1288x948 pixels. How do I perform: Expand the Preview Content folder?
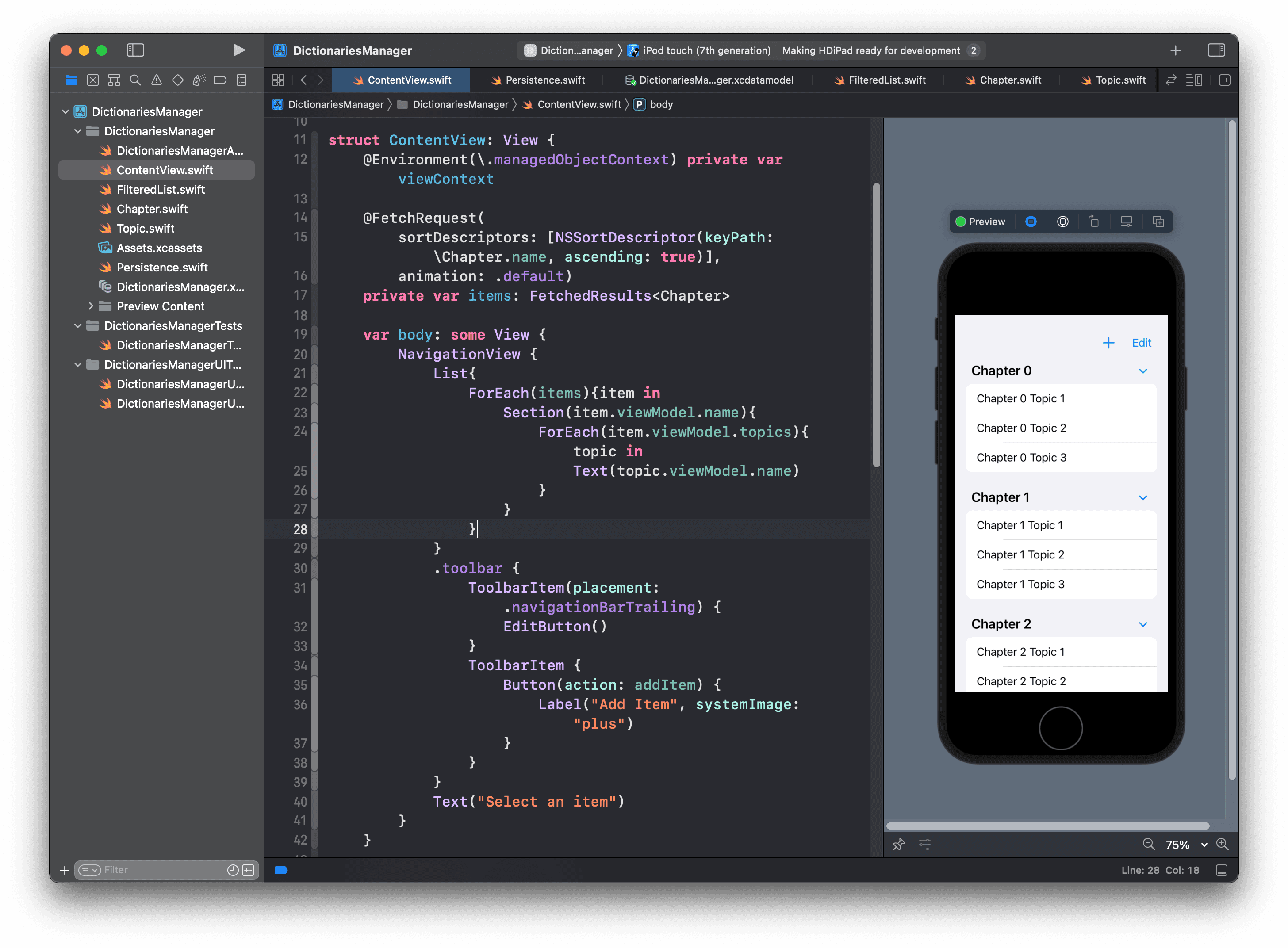[92, 306]
